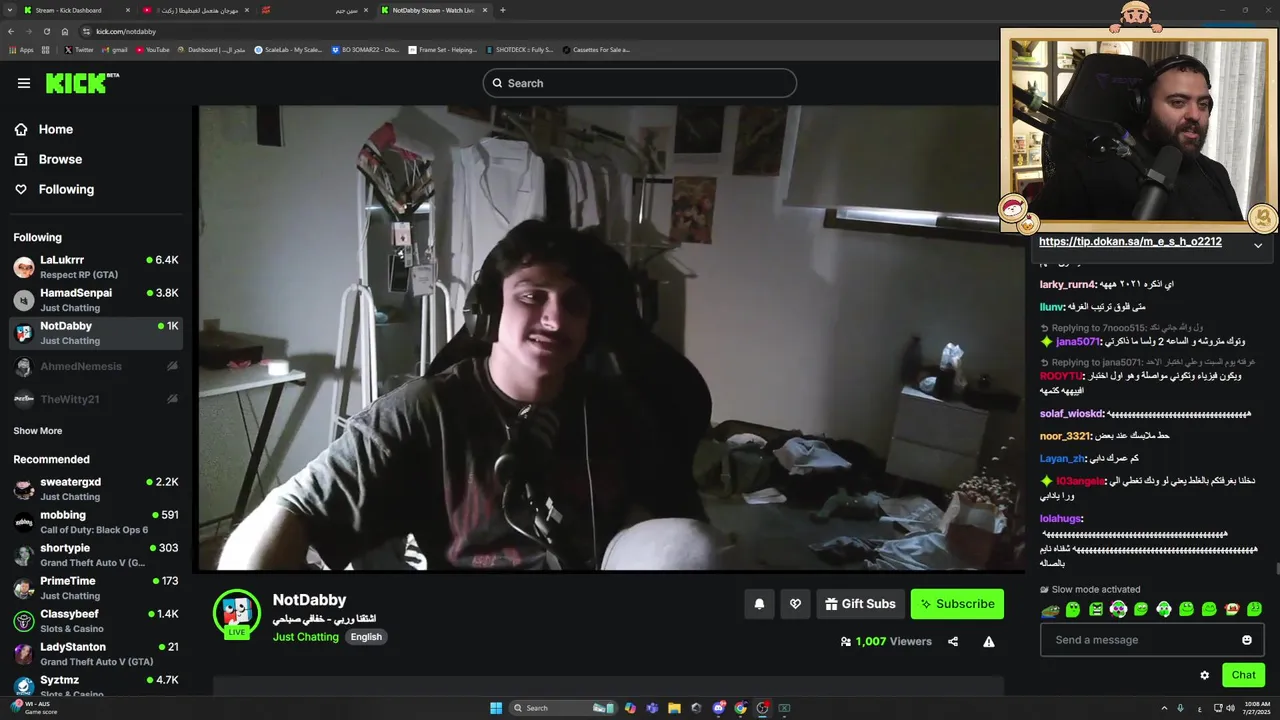Insert the angry square-face green emote
This screenshot has width=1280, height=720.
tap(1096, 609)
